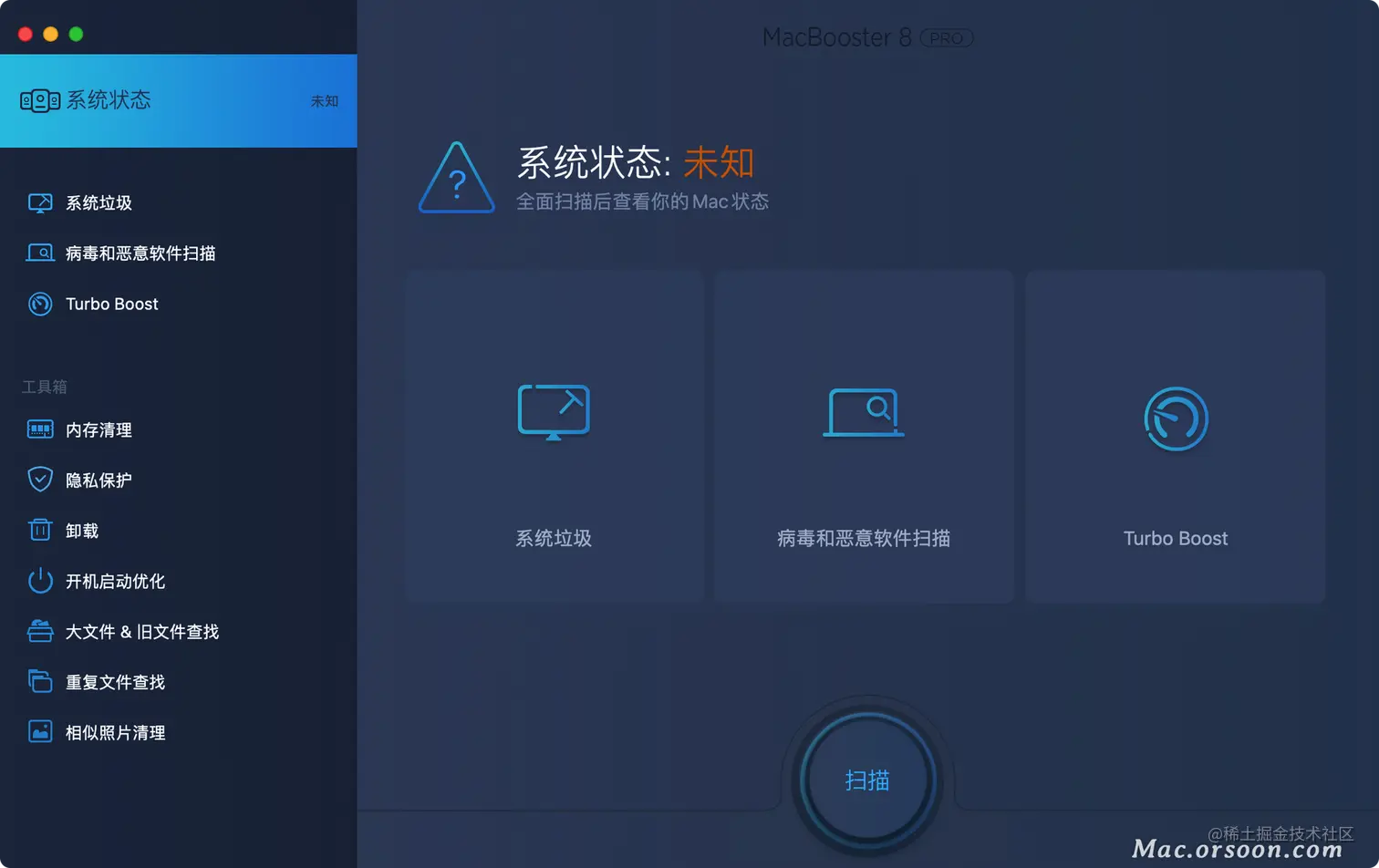Image resolution: width=1379 pixels, height=868 pixels.
Task: Select the 系统状态 tab in sidebar
Action: tap(179, 101)
